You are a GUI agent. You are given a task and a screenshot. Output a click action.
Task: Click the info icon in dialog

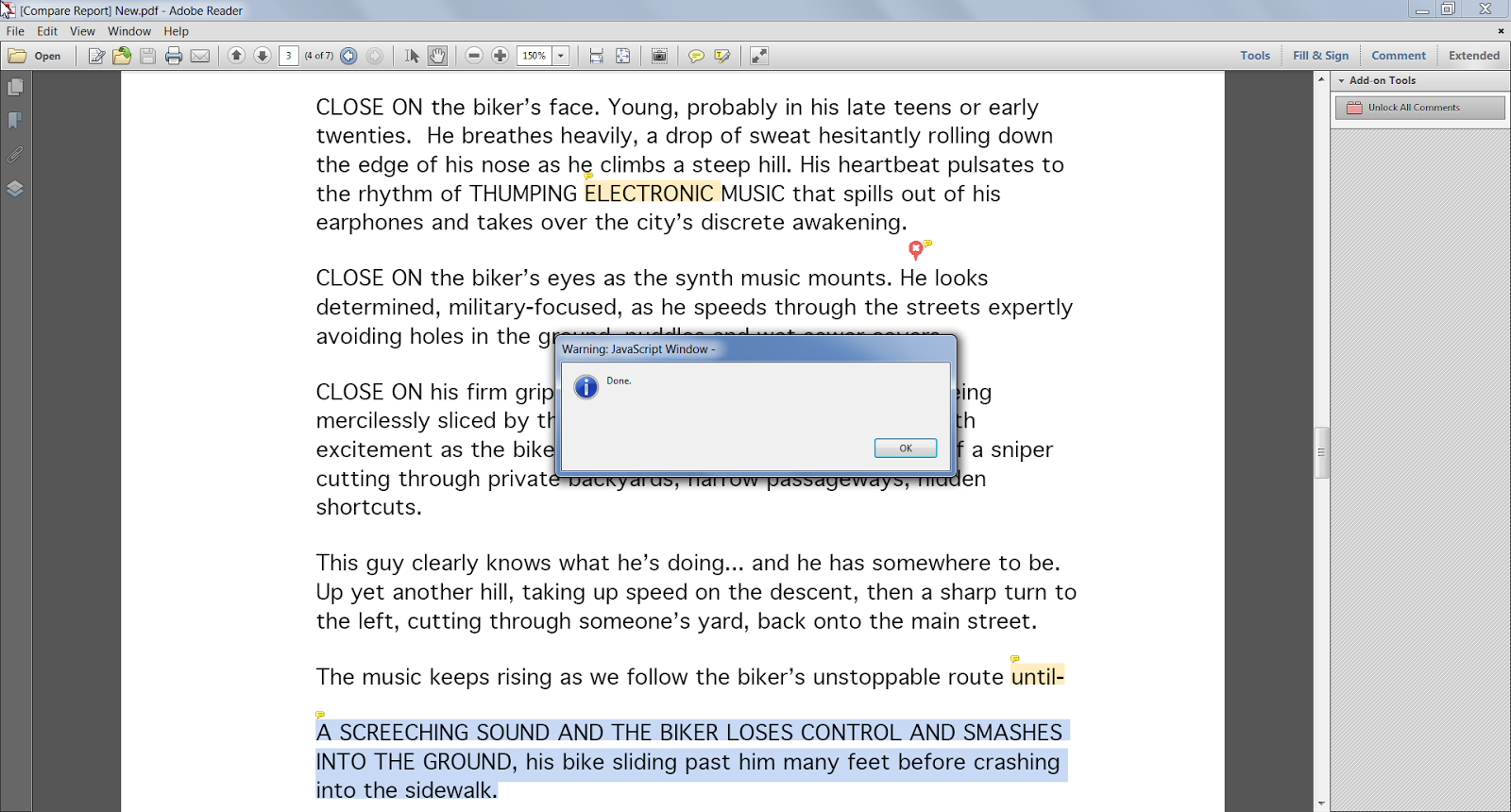click(586, 387)
